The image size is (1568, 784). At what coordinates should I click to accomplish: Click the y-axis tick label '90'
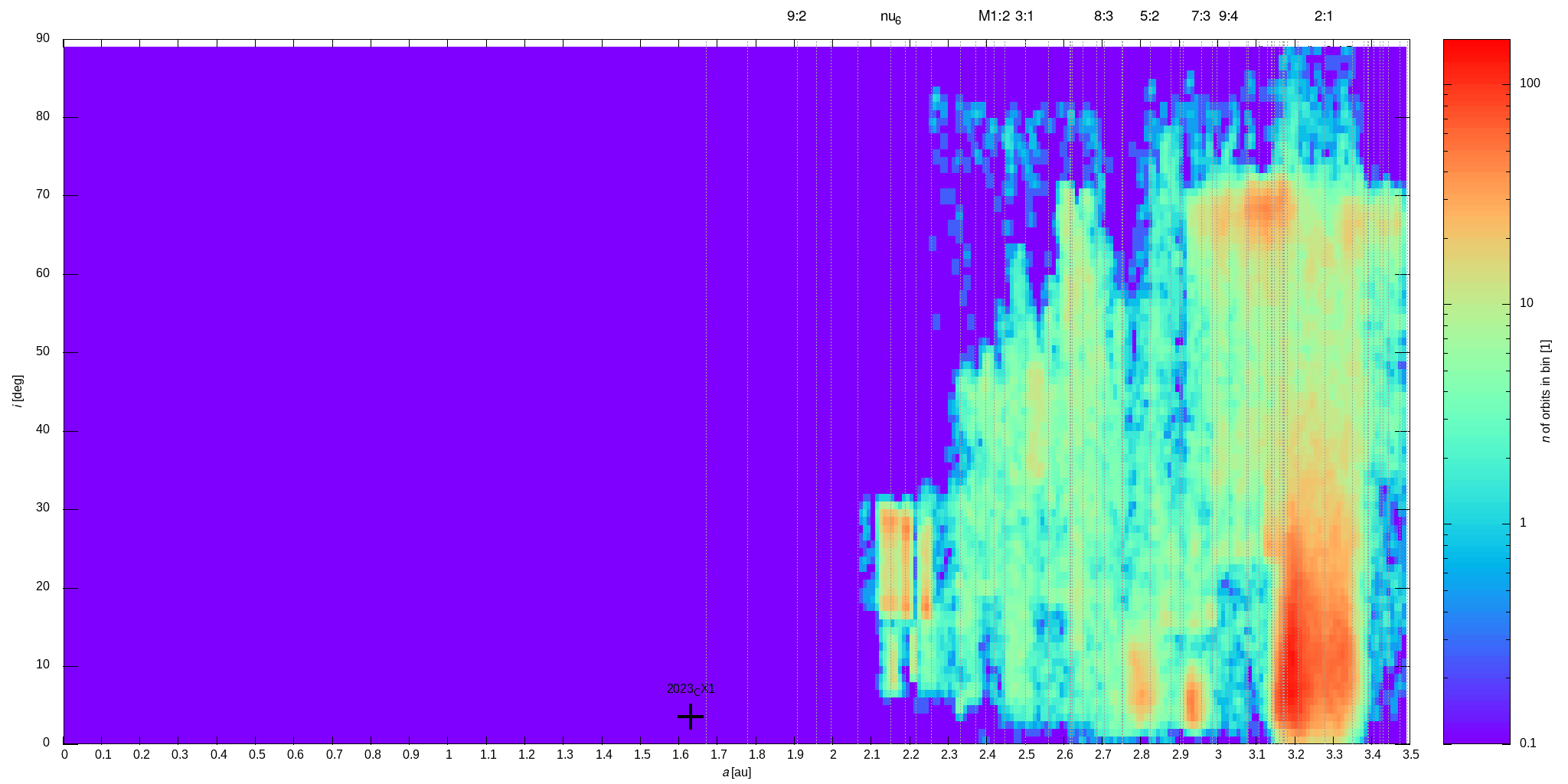click(x=42, y=38)
